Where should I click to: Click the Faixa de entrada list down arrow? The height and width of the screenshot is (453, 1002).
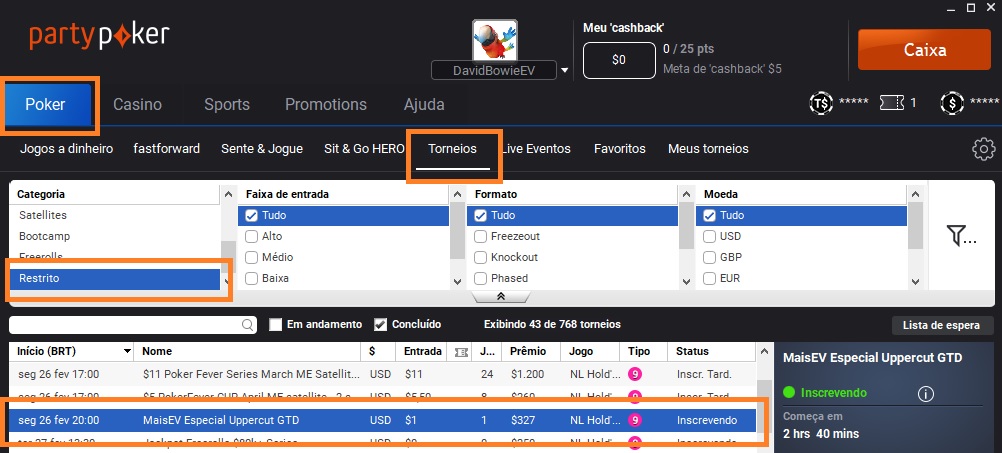457,281
